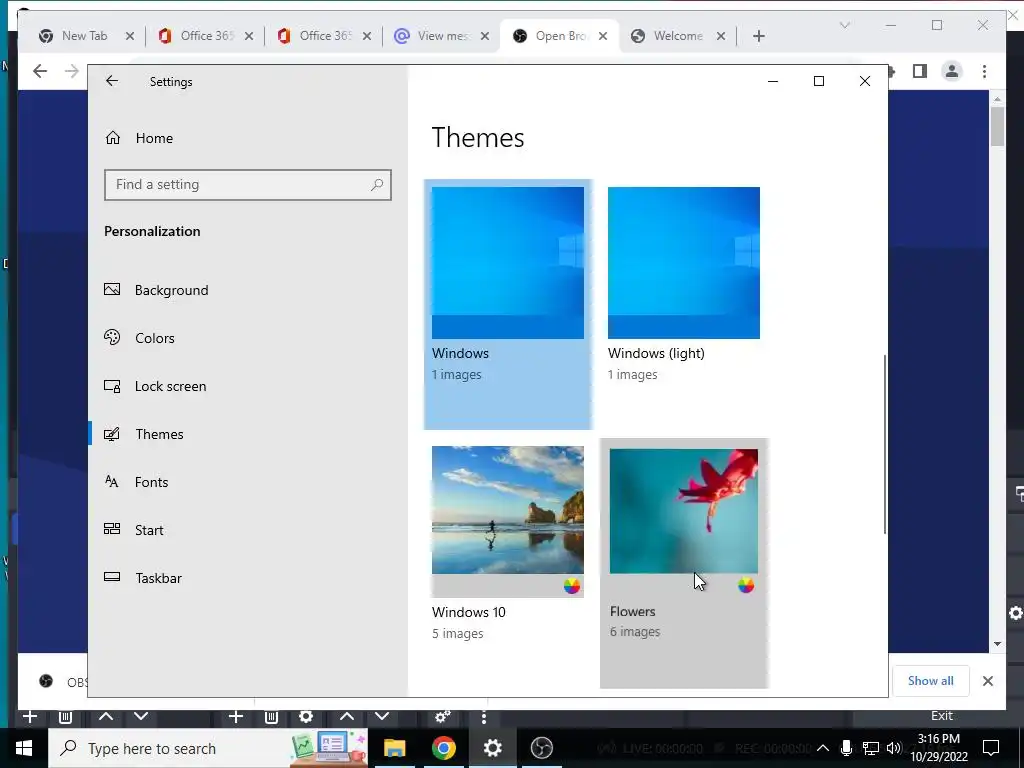Open notification center icon
Screen dimensions: 1024x768
[x=991, y=748]
